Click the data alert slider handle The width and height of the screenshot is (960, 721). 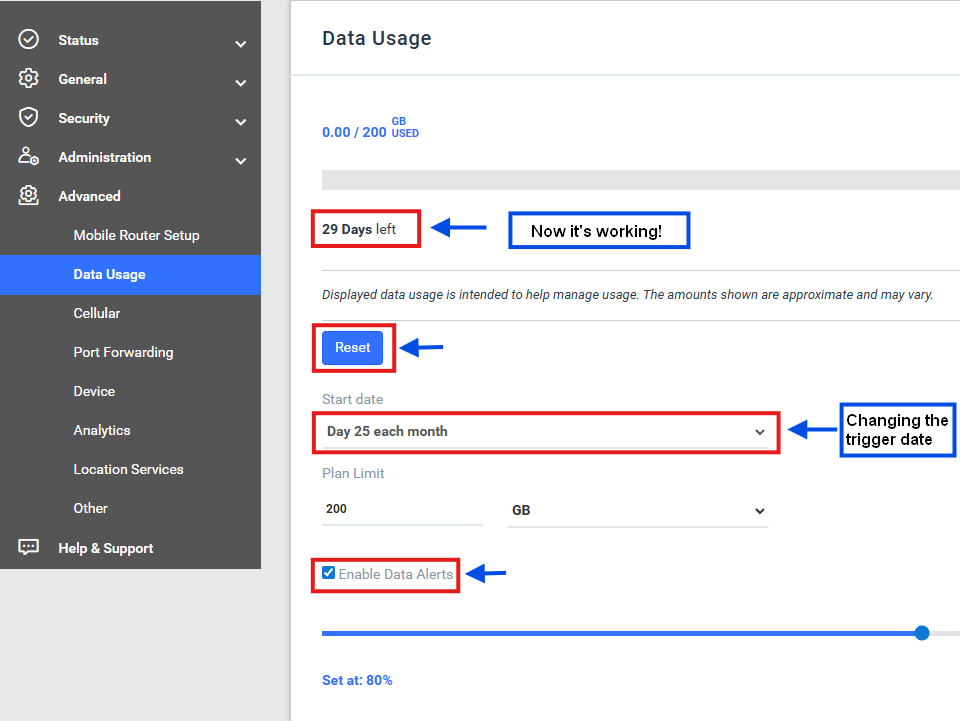(922, 633)
